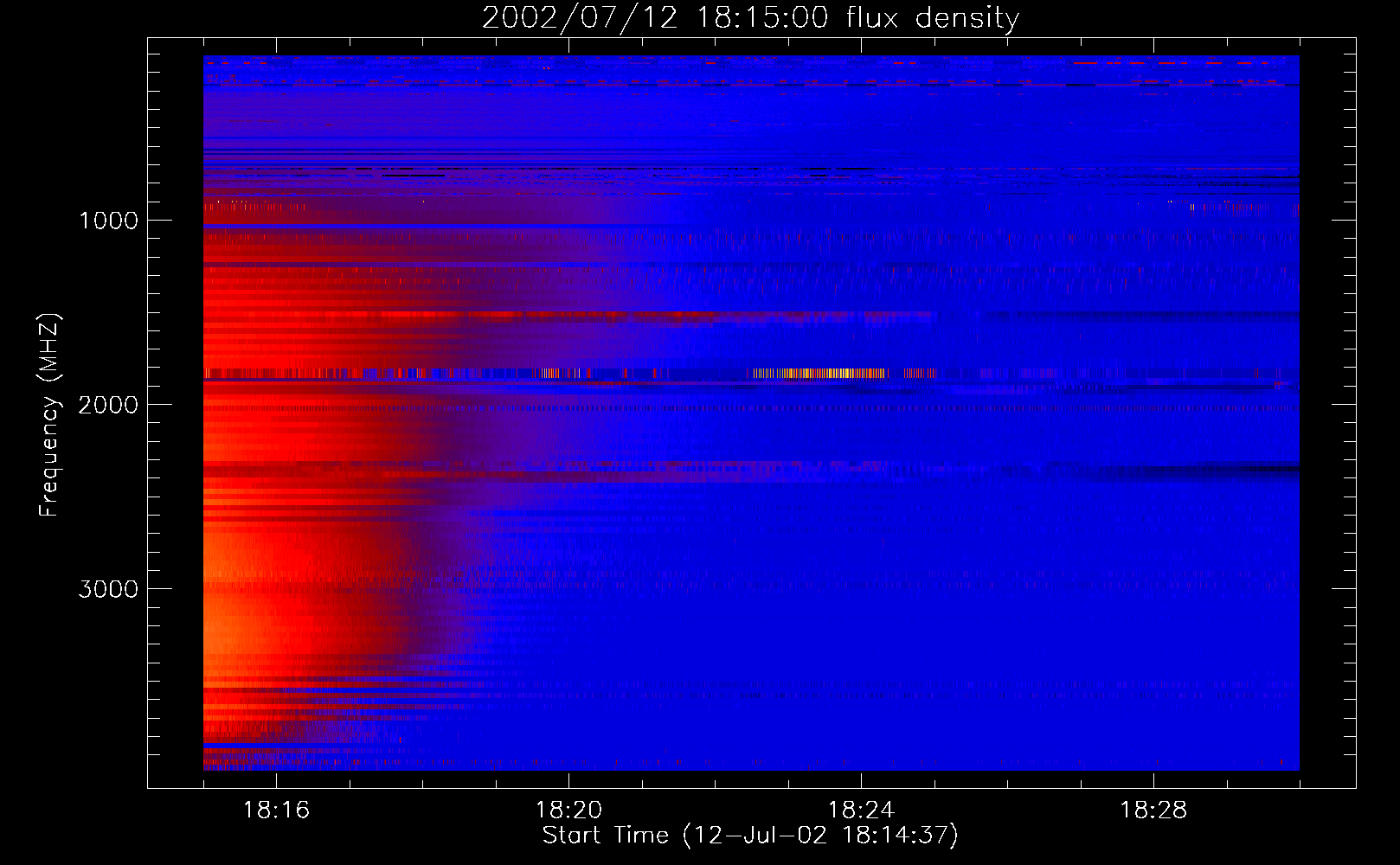Click the 18:28 time axis label
This screenshot has height=865, width=1400.
click(1153, 811)
